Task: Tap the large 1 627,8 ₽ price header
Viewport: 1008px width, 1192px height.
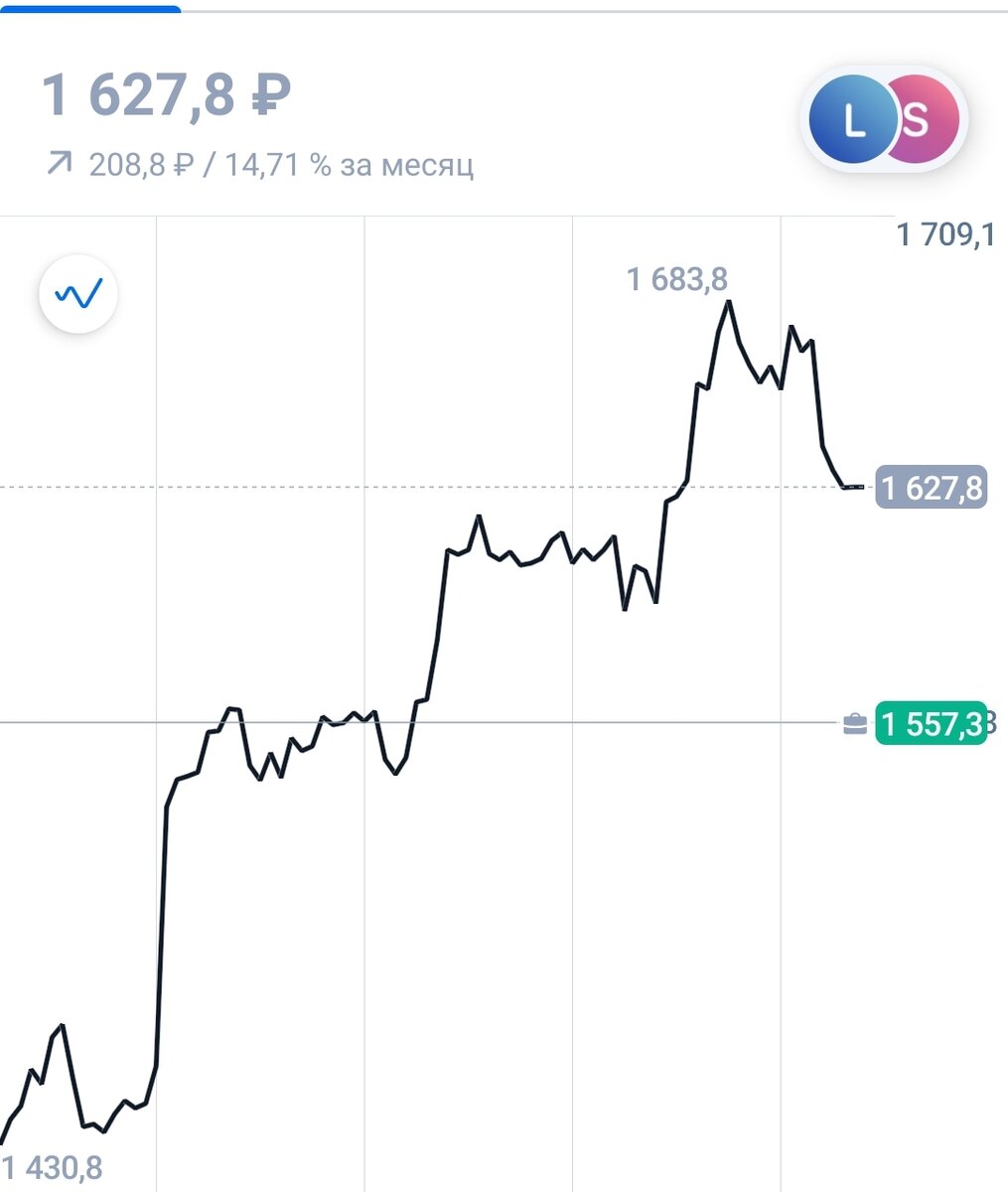Action: click(x=166, y=96)
